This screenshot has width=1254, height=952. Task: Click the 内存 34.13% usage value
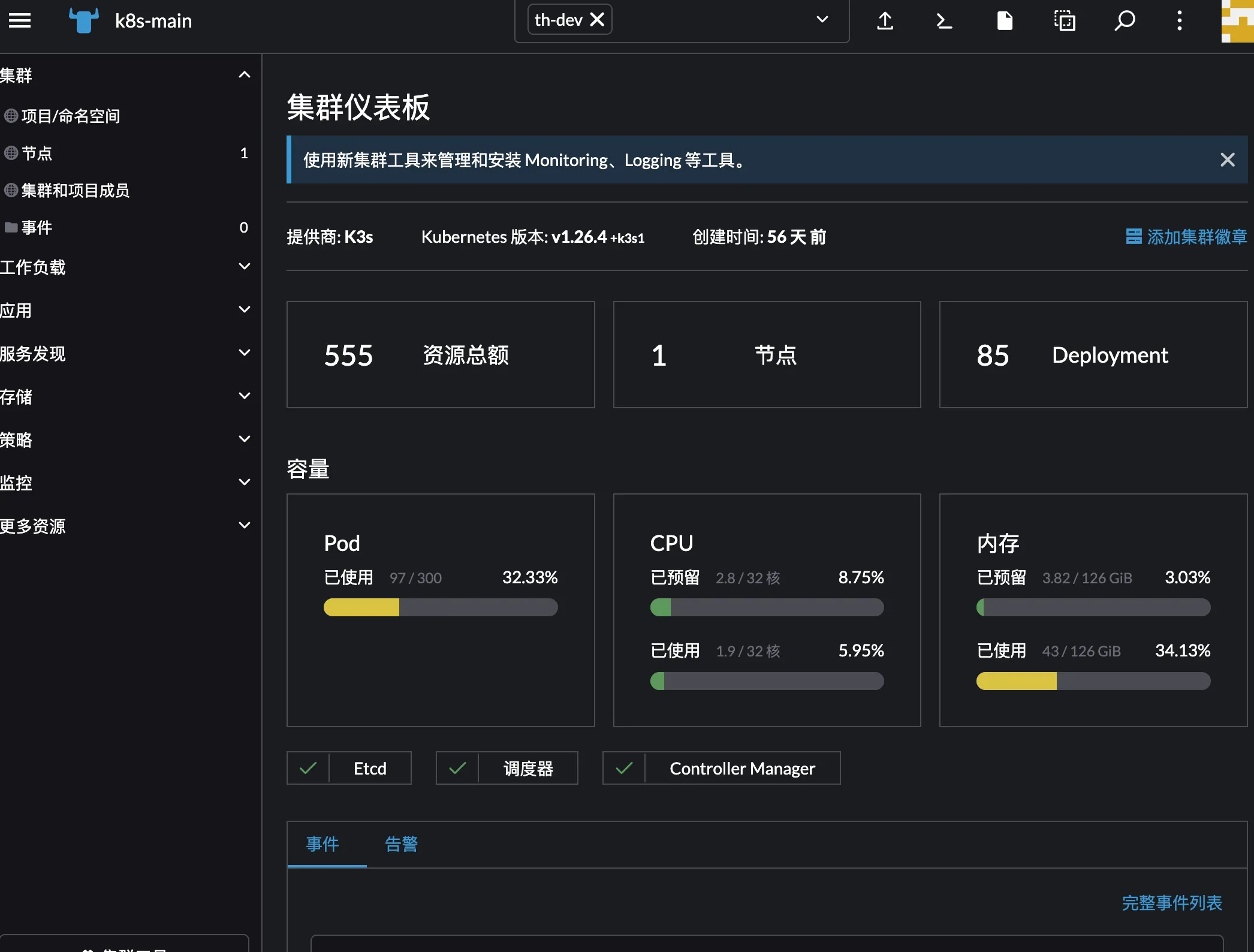[1183, 650]
